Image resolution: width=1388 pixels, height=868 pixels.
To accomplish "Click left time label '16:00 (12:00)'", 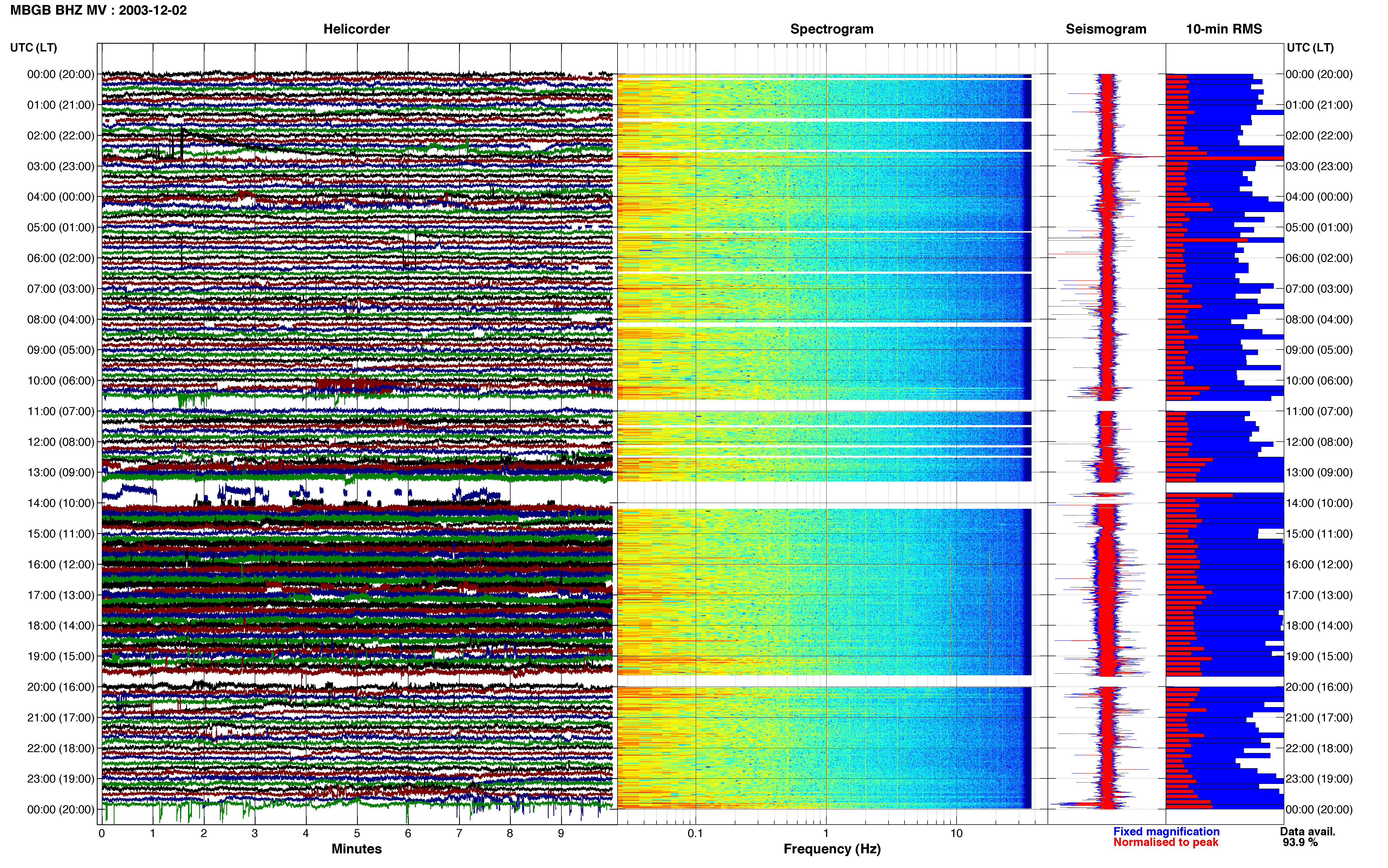I will 61,564.
